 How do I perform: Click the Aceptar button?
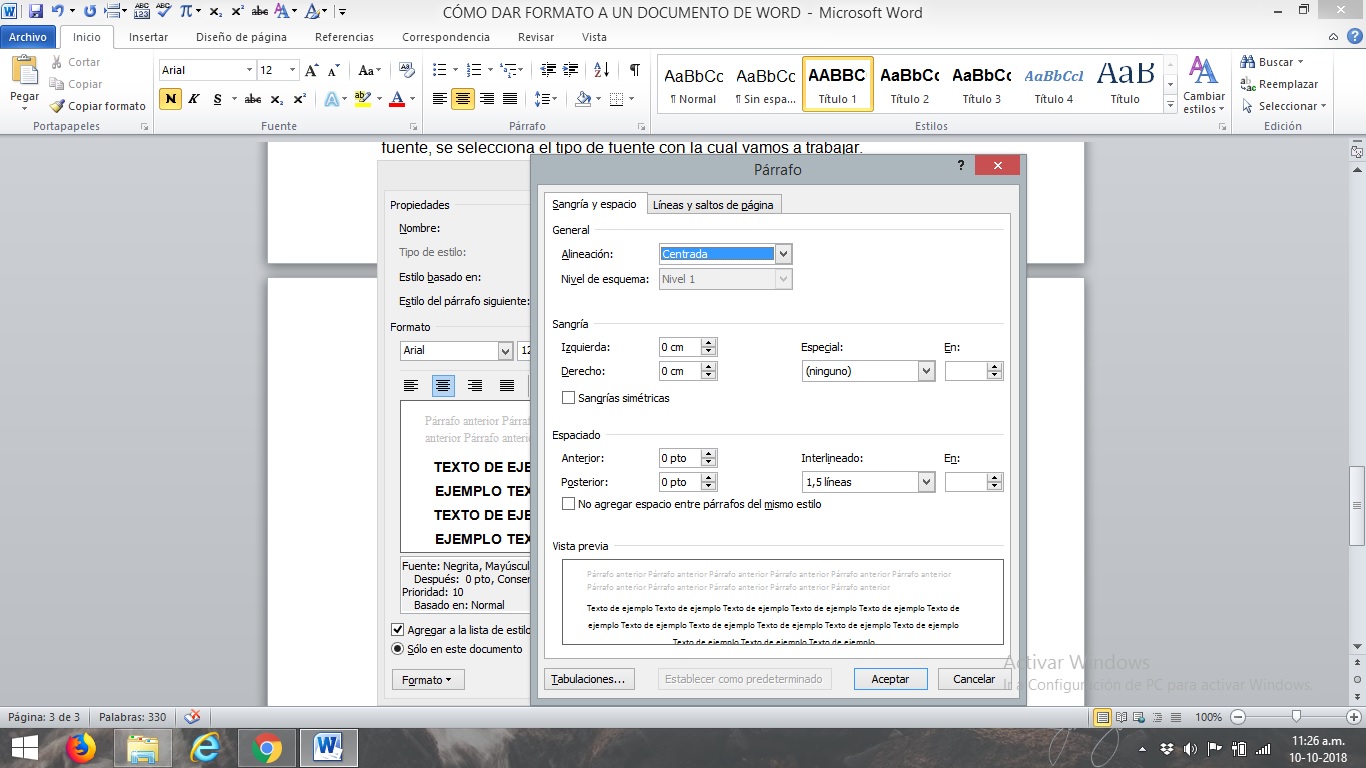[x=890, y=679]
